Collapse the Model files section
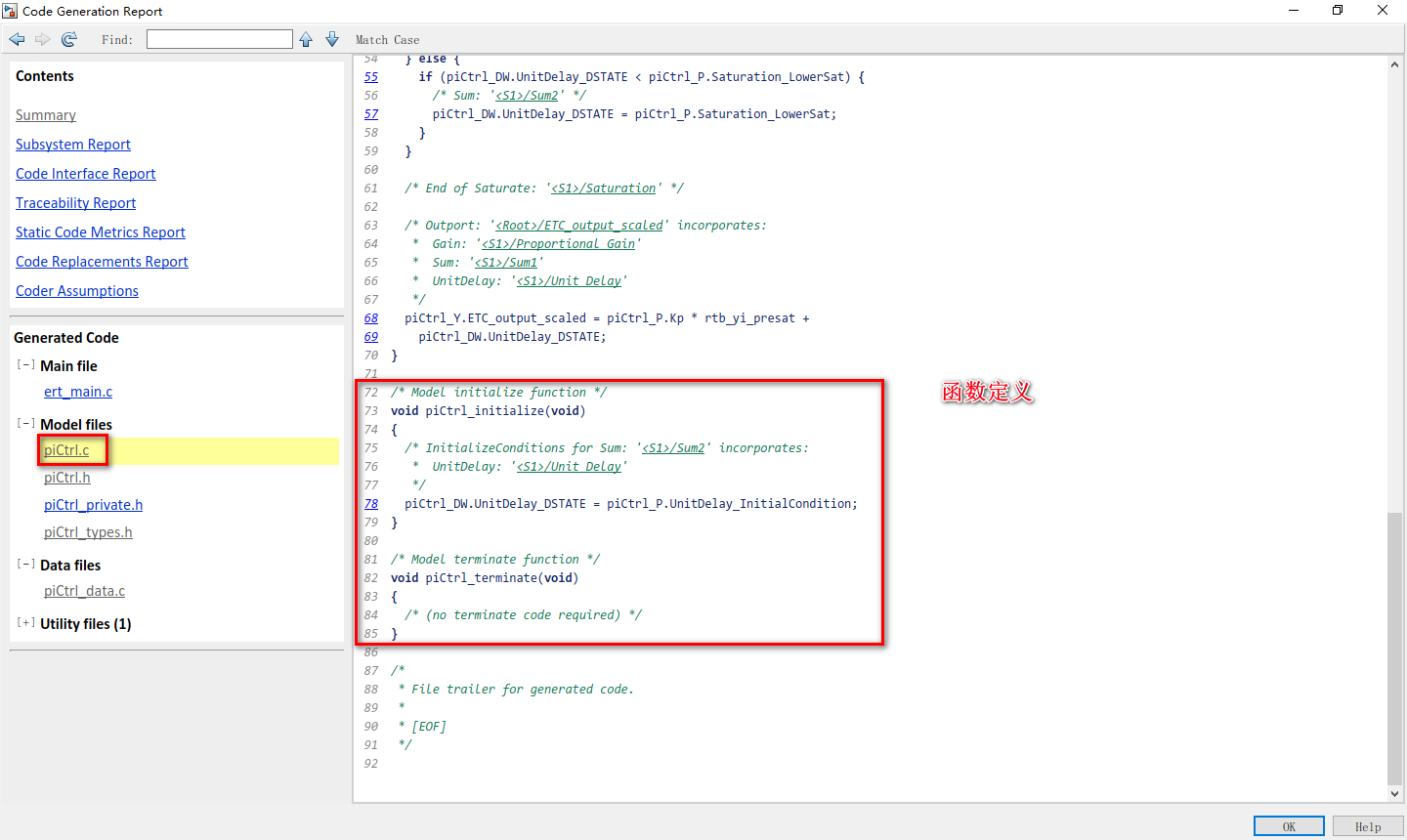This screenshot has width=1407, height=840. 24,424
